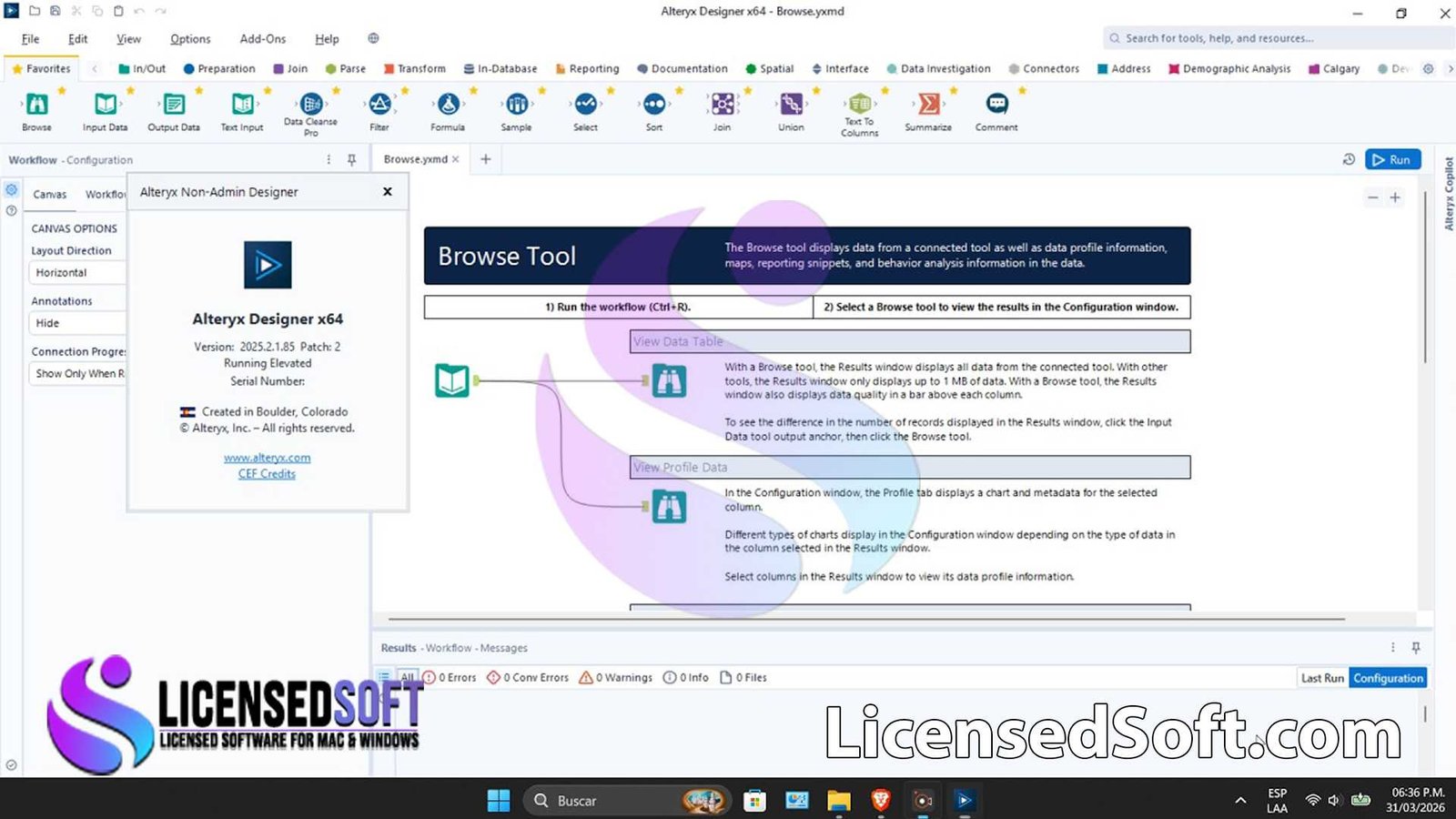1456x819 pixels.
Task: Open the CEF Credits link
Action: [x=266, y=473]
